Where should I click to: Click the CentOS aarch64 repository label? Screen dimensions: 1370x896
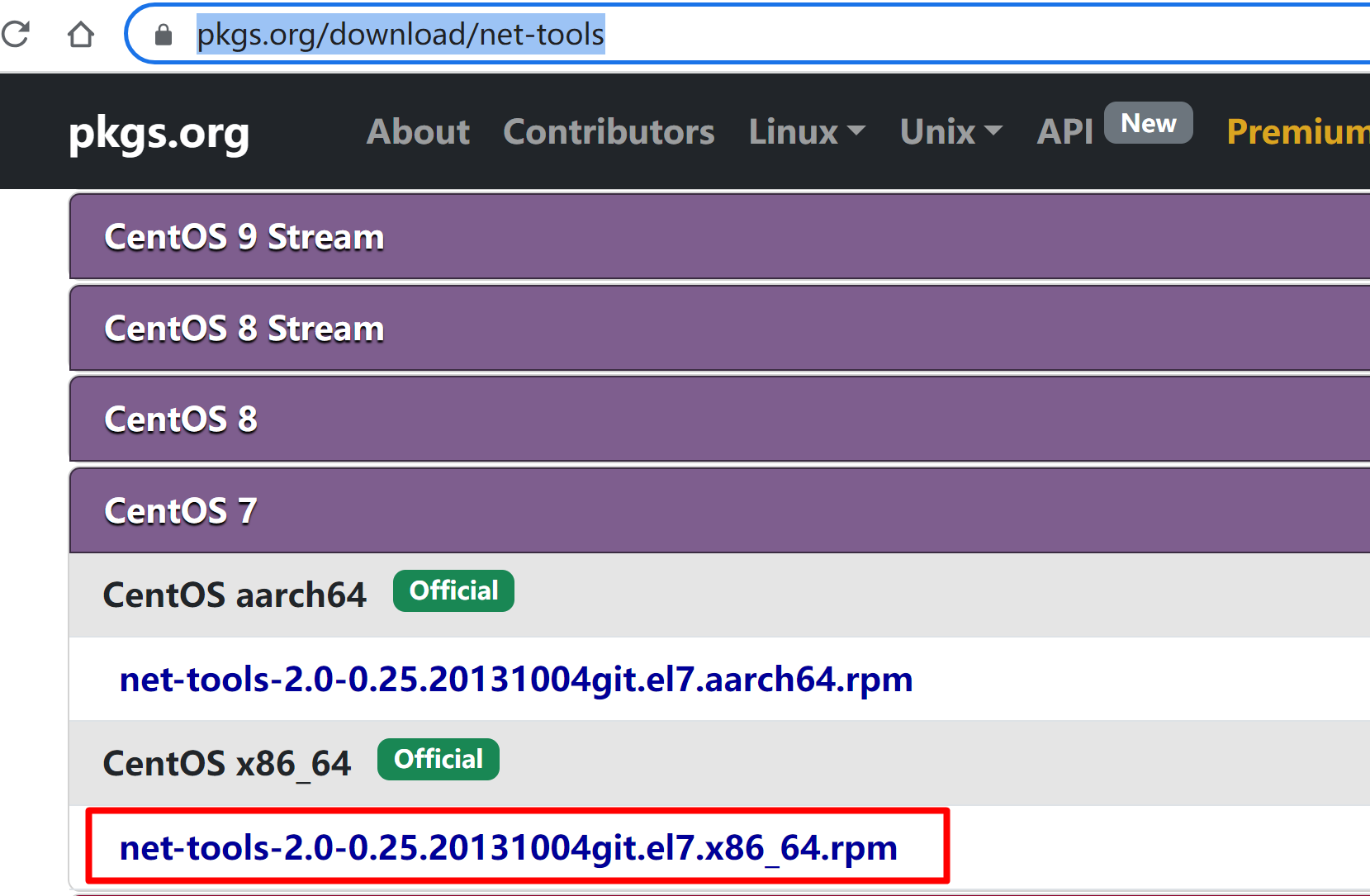tap(235, 595)
